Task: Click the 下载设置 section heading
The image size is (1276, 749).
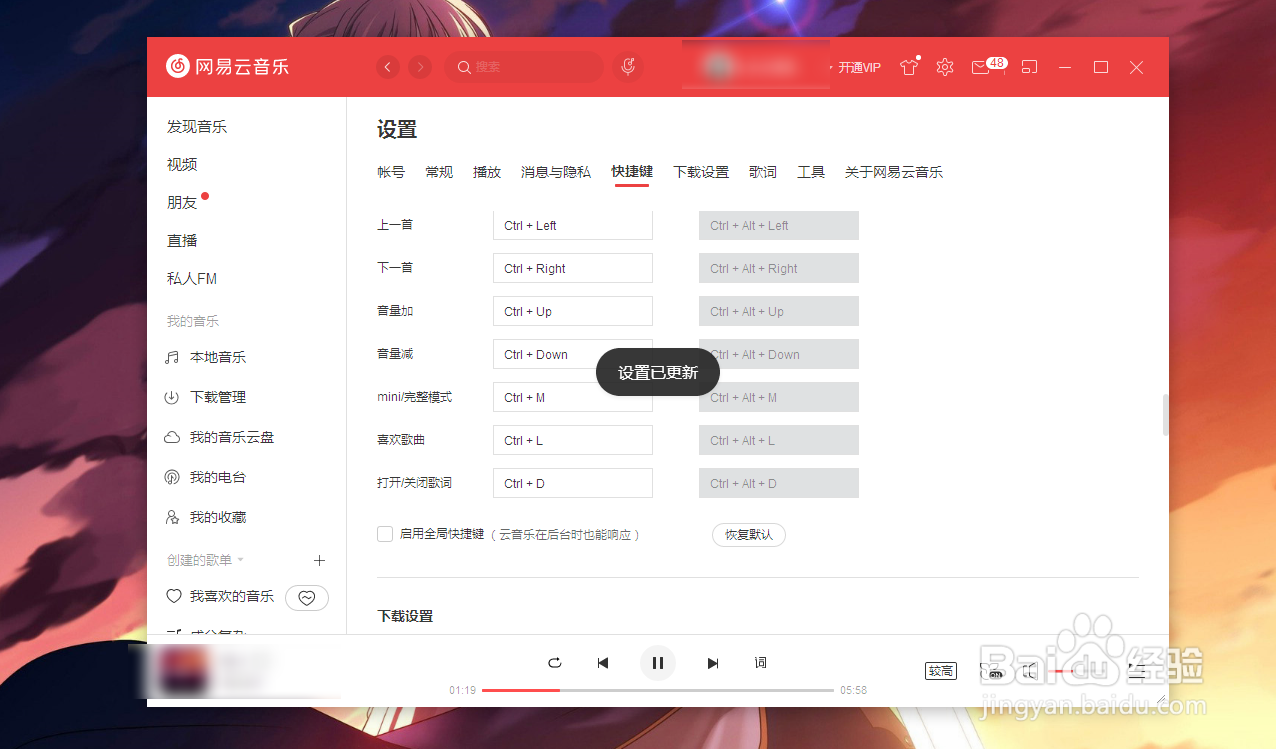Action: pos(405,616)
